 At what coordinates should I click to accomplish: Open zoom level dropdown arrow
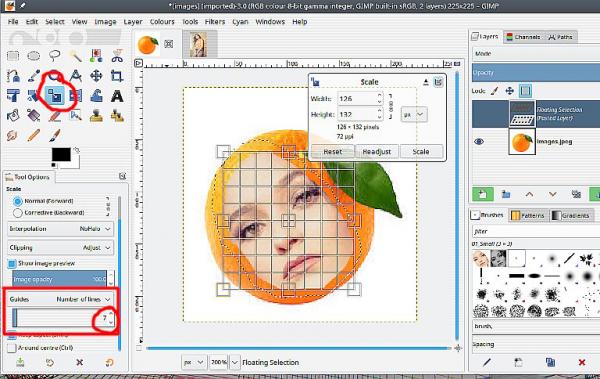pos(235,362)
